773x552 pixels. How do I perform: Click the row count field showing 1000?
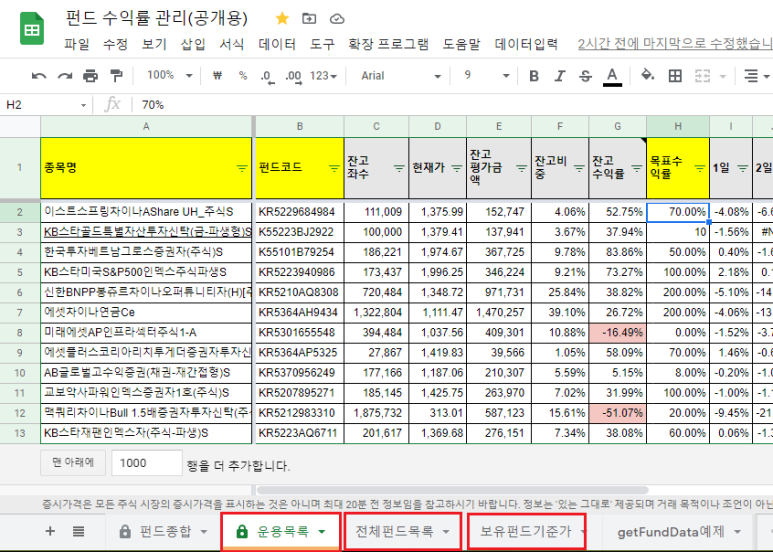[147, 463]
